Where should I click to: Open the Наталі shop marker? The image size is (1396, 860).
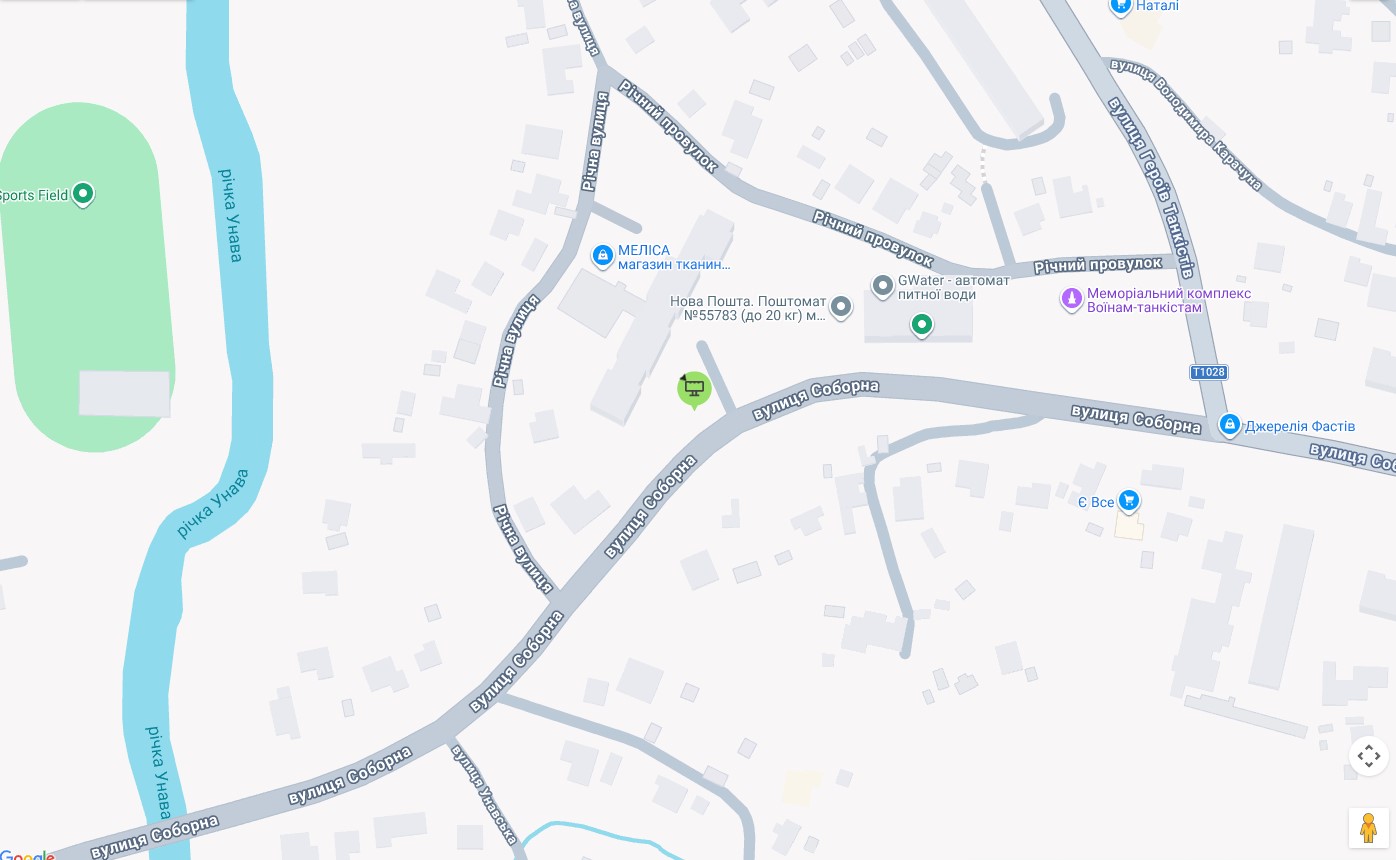click(1121, 6)
